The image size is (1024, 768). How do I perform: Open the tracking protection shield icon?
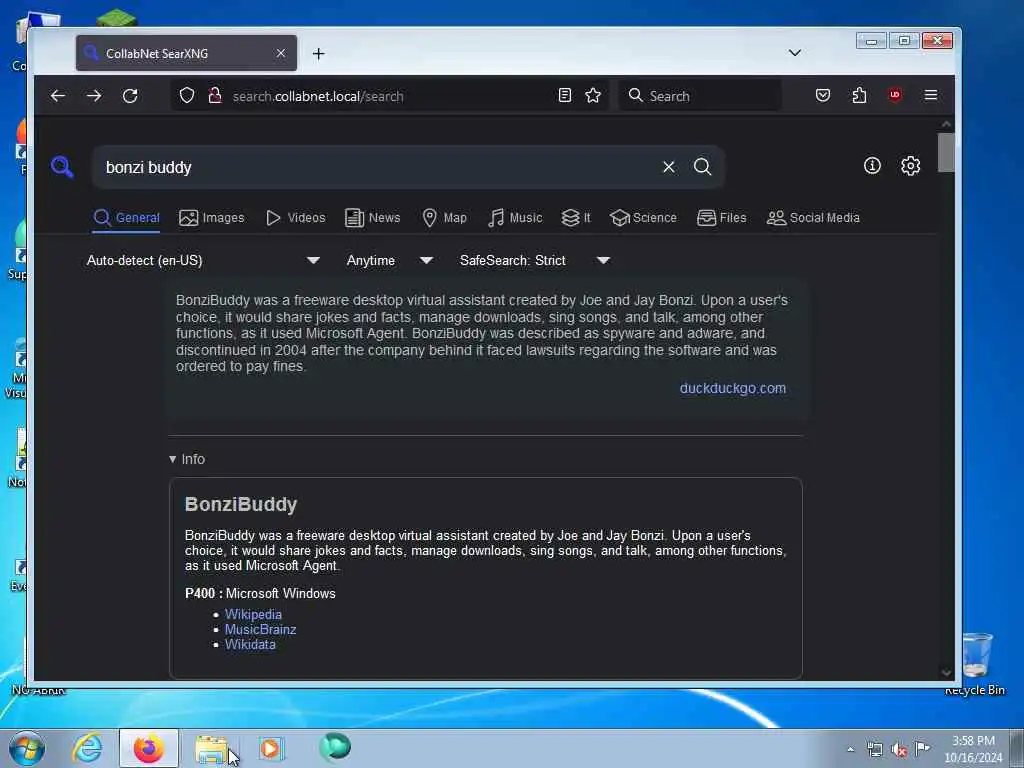point(187,96)
